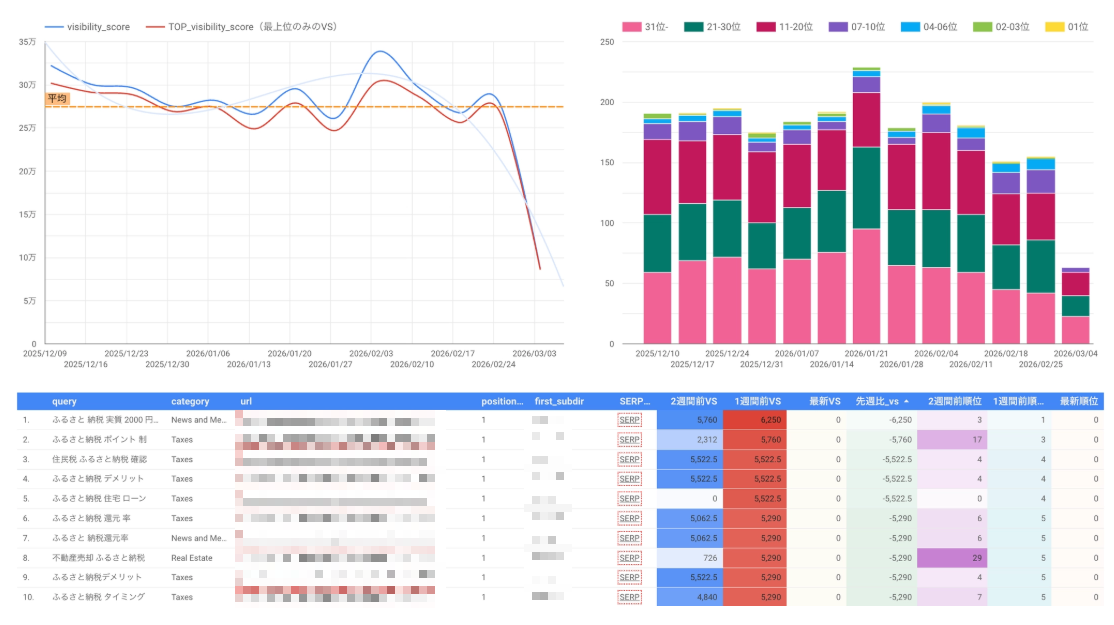
Task: Click the 1週間前VS column header
Action: [x=756, y=401]
